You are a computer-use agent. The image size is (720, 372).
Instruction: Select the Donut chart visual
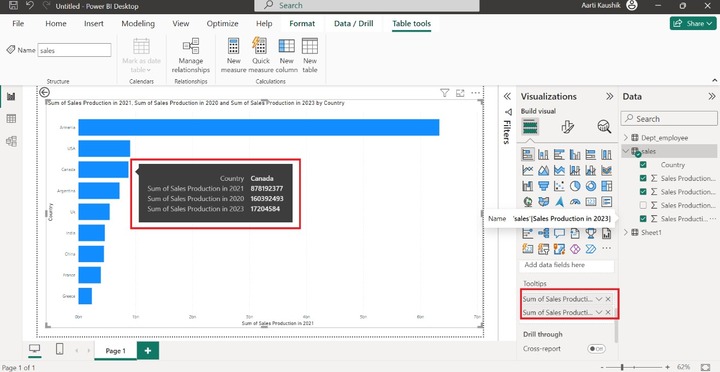pos(591,186)
